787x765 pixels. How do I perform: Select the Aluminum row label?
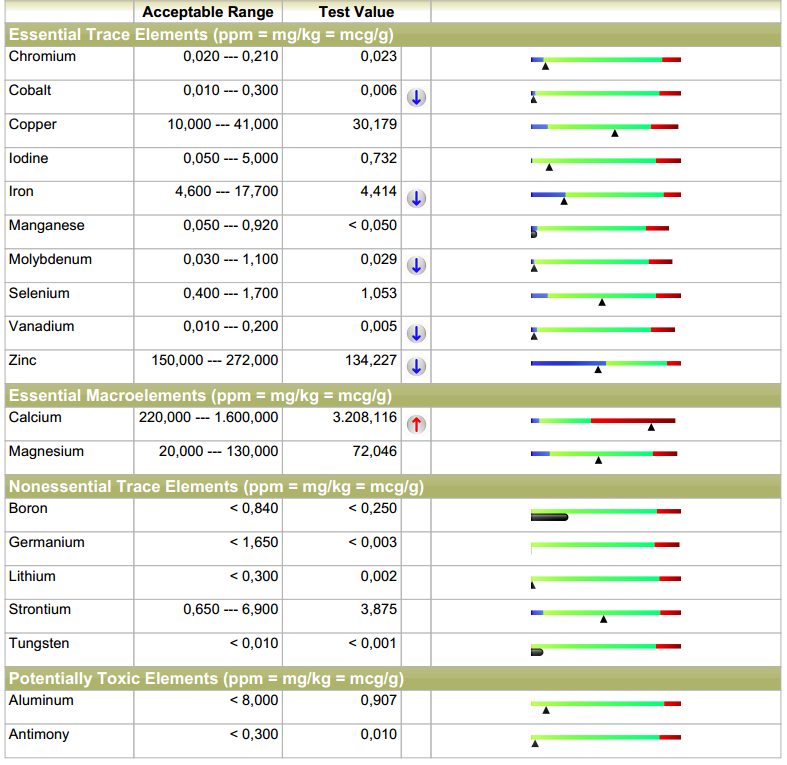pos(41,700)
